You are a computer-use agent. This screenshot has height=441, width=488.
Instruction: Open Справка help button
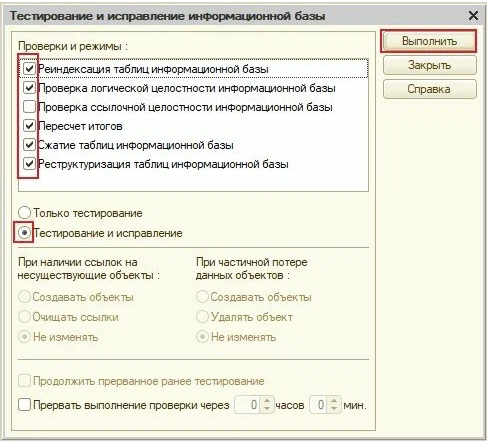tap(430, 89)
